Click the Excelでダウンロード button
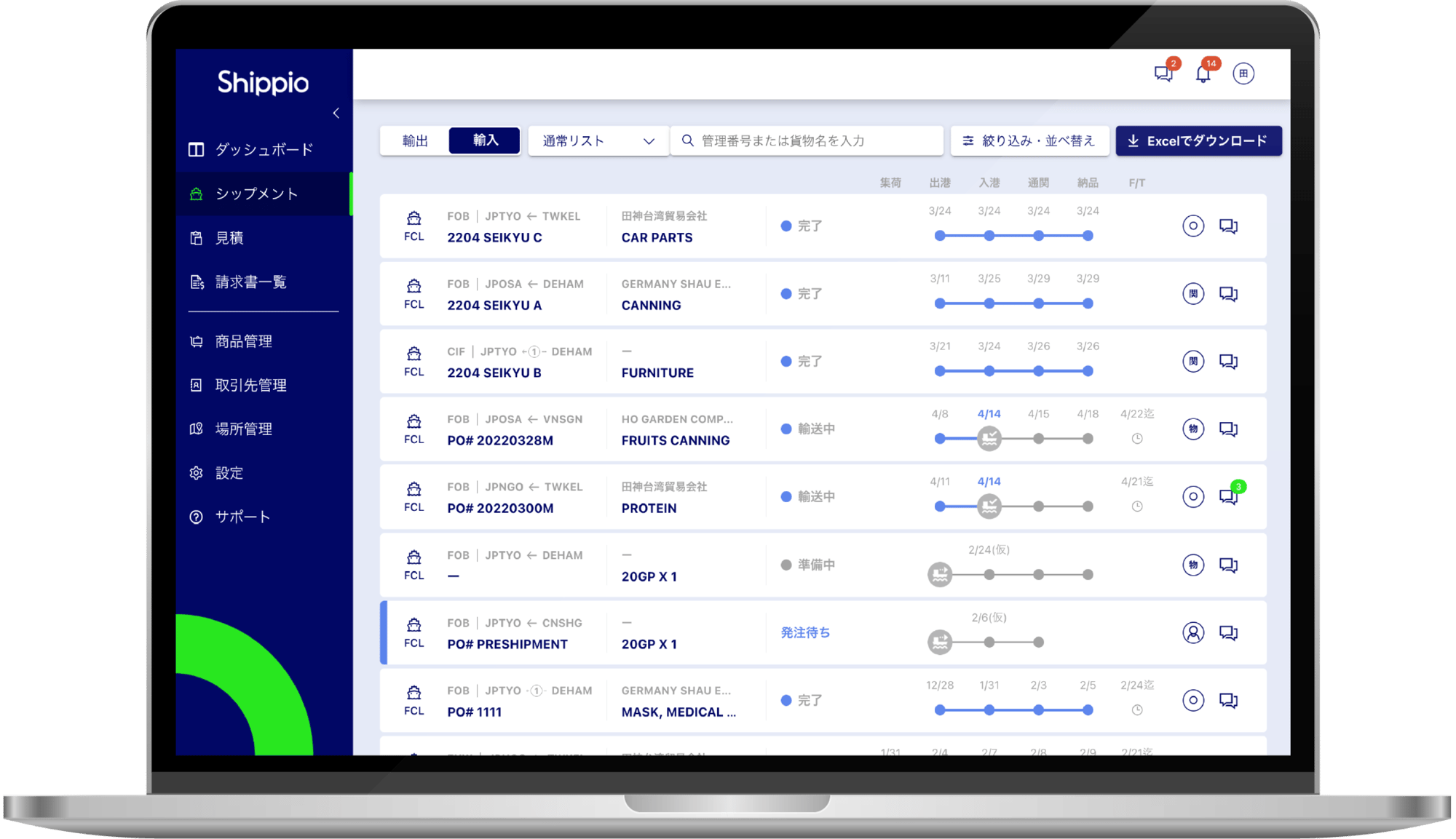The image size is (1456, 839). (1198, 140)
